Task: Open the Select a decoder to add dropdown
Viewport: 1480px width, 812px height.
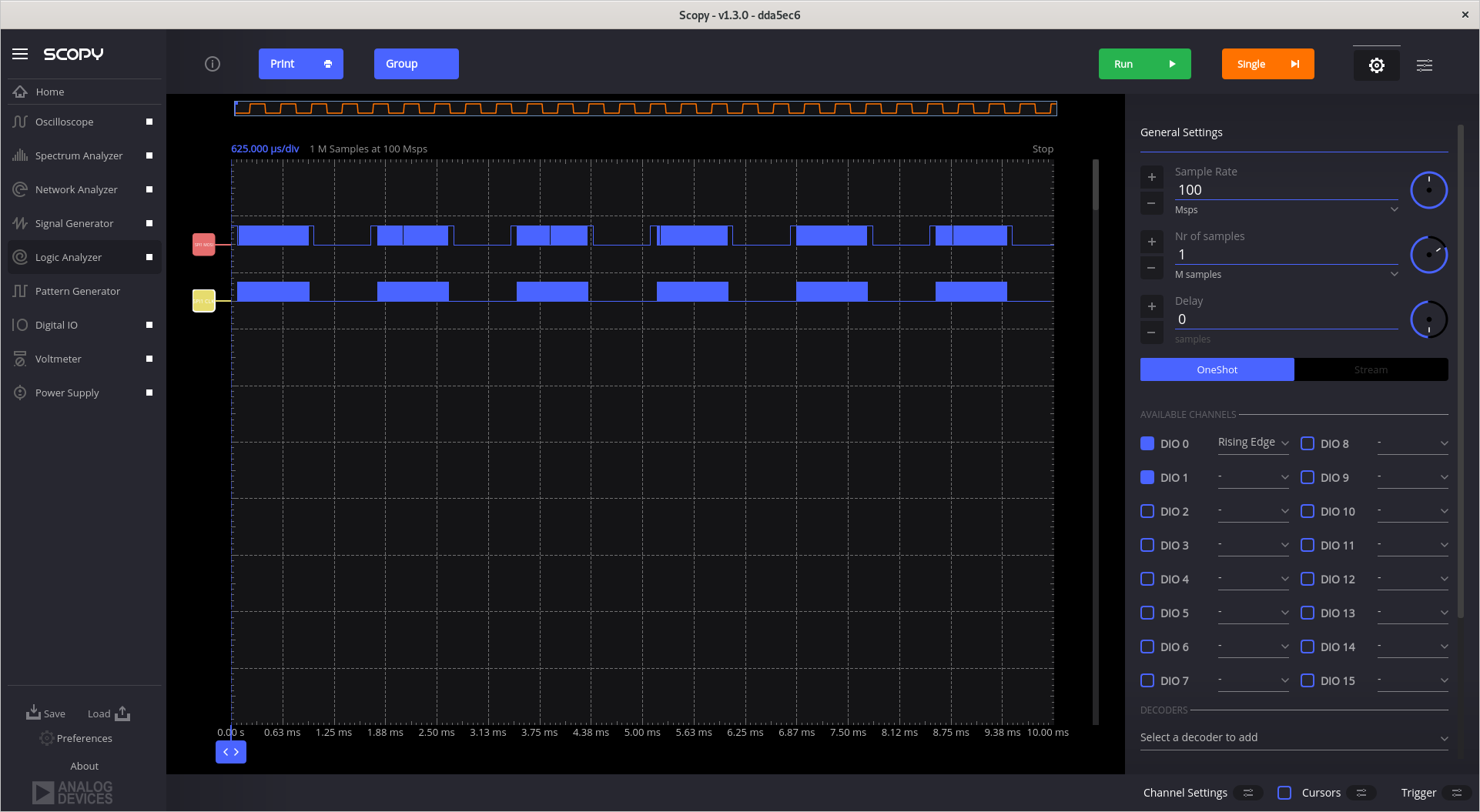Action: (1294, 737)
